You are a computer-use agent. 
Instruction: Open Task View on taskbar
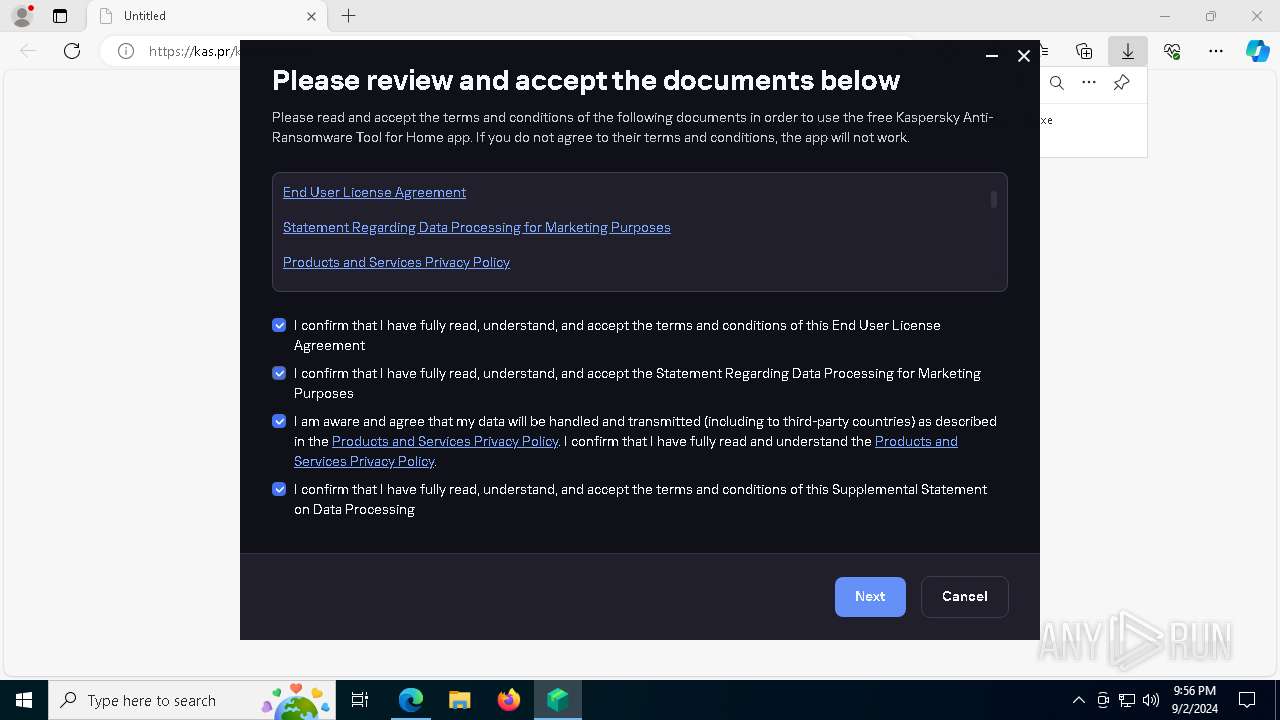pos(360,700)
